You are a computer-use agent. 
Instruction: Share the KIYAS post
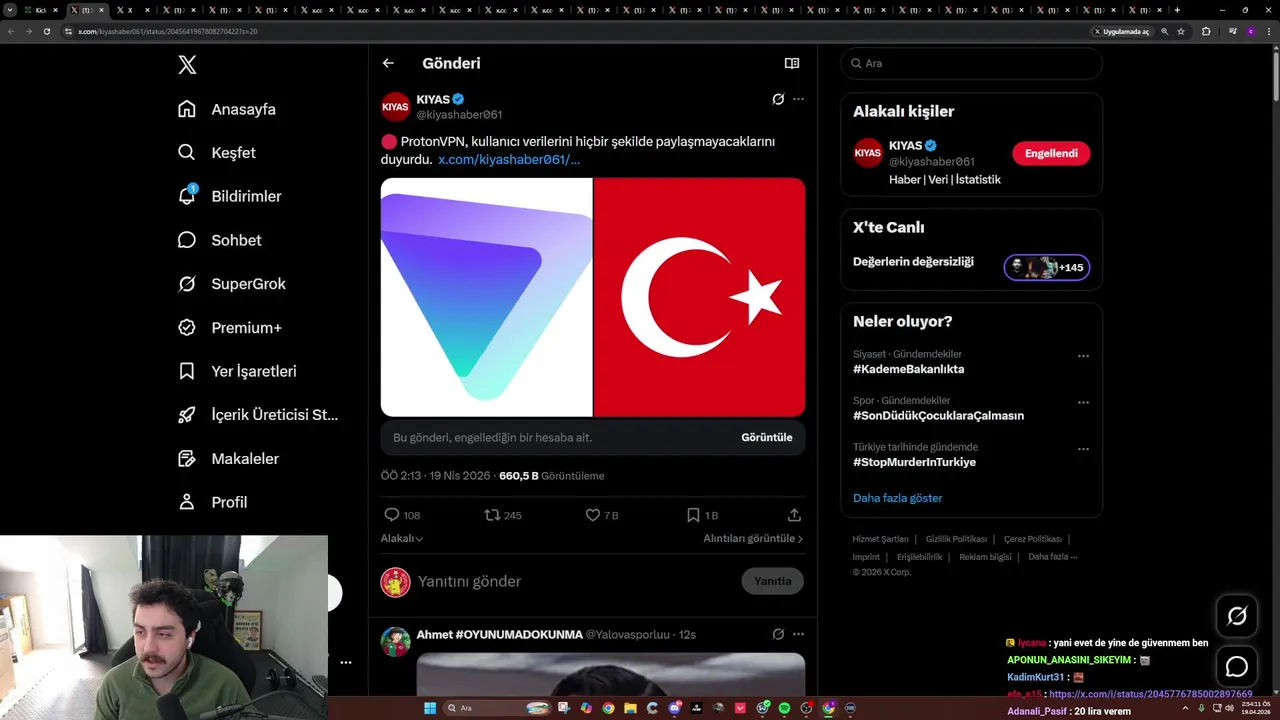coord(794,515)
